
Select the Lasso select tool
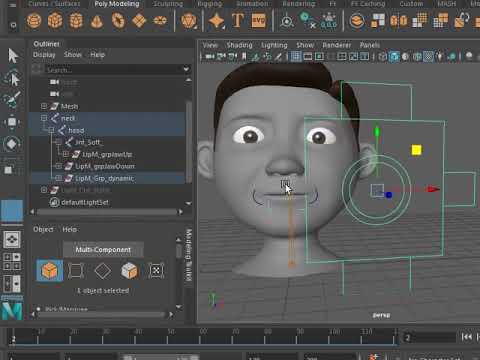pyautogui.click(x=12, y=79)
